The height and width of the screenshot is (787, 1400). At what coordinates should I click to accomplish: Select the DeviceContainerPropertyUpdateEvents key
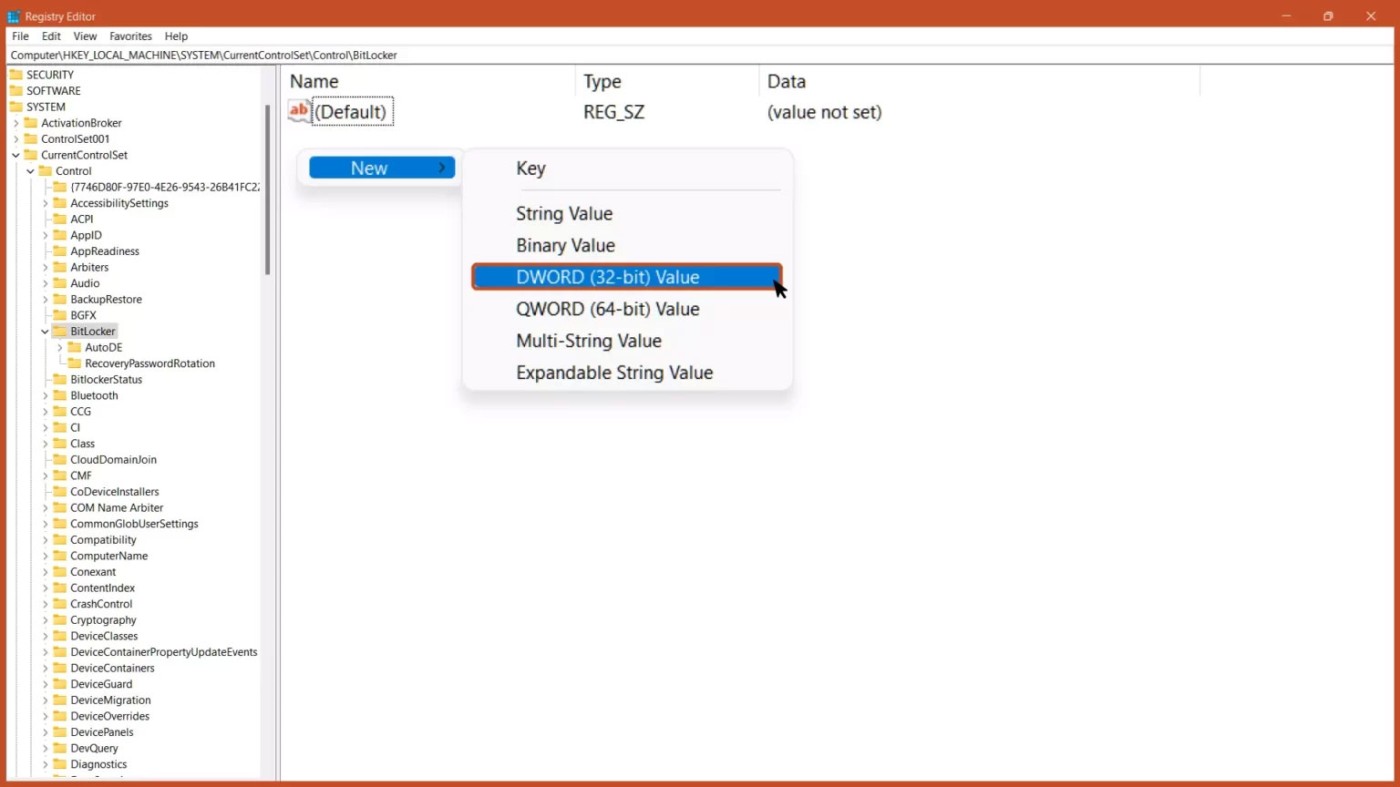point(164,652)
